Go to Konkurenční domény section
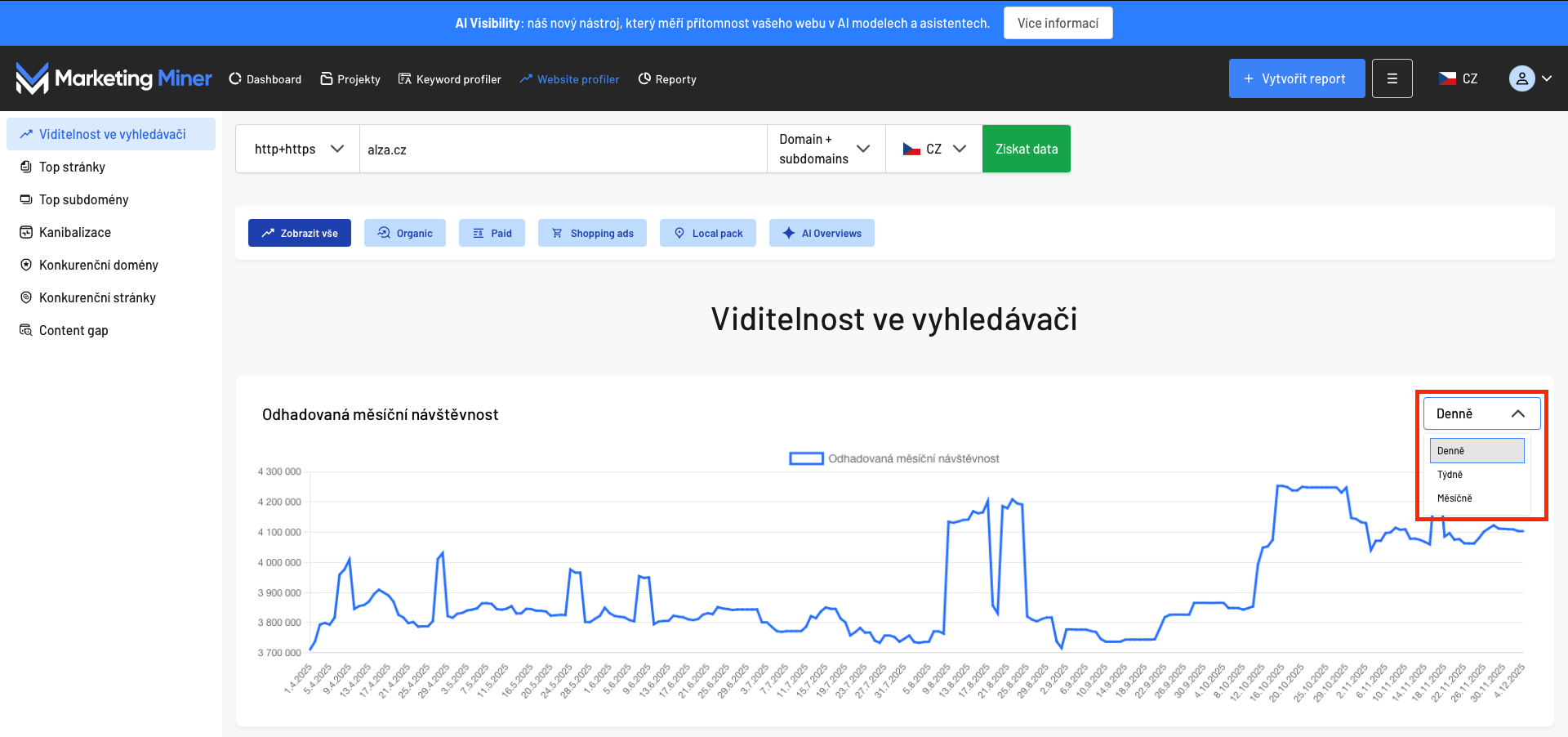This screenshot has height=737, width=1568. [x=98, y=265]
